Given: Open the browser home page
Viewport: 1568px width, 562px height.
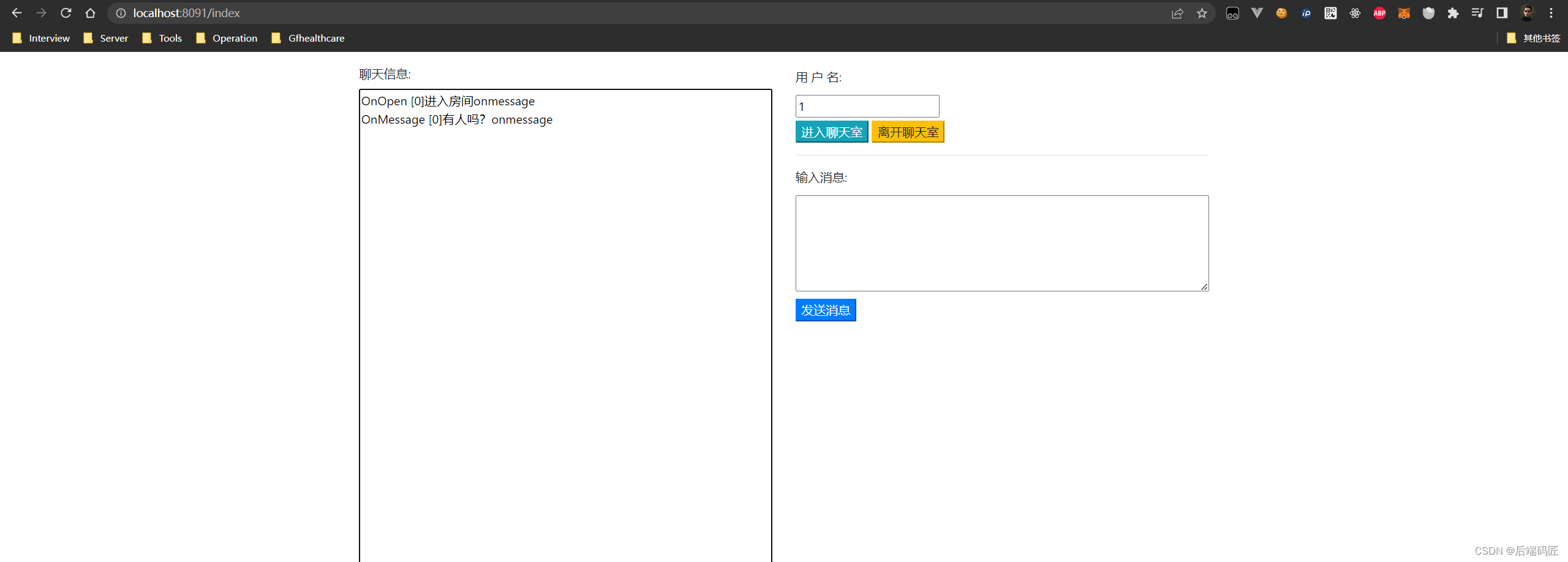Looking at the screenshot, I should pyautogui.click(x=91, y=13).
